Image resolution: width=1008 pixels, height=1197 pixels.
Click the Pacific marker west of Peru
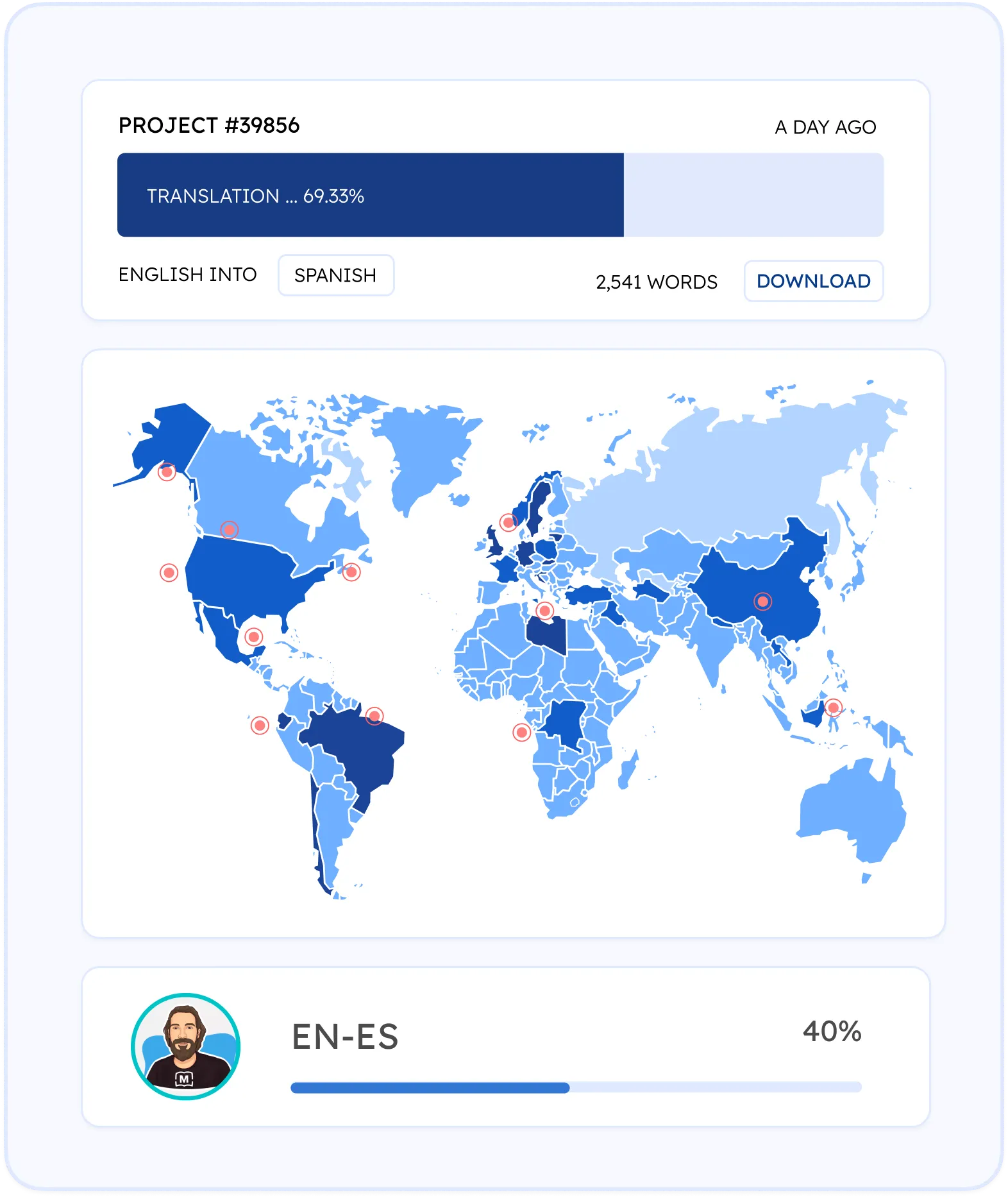[x=260, y=726]
